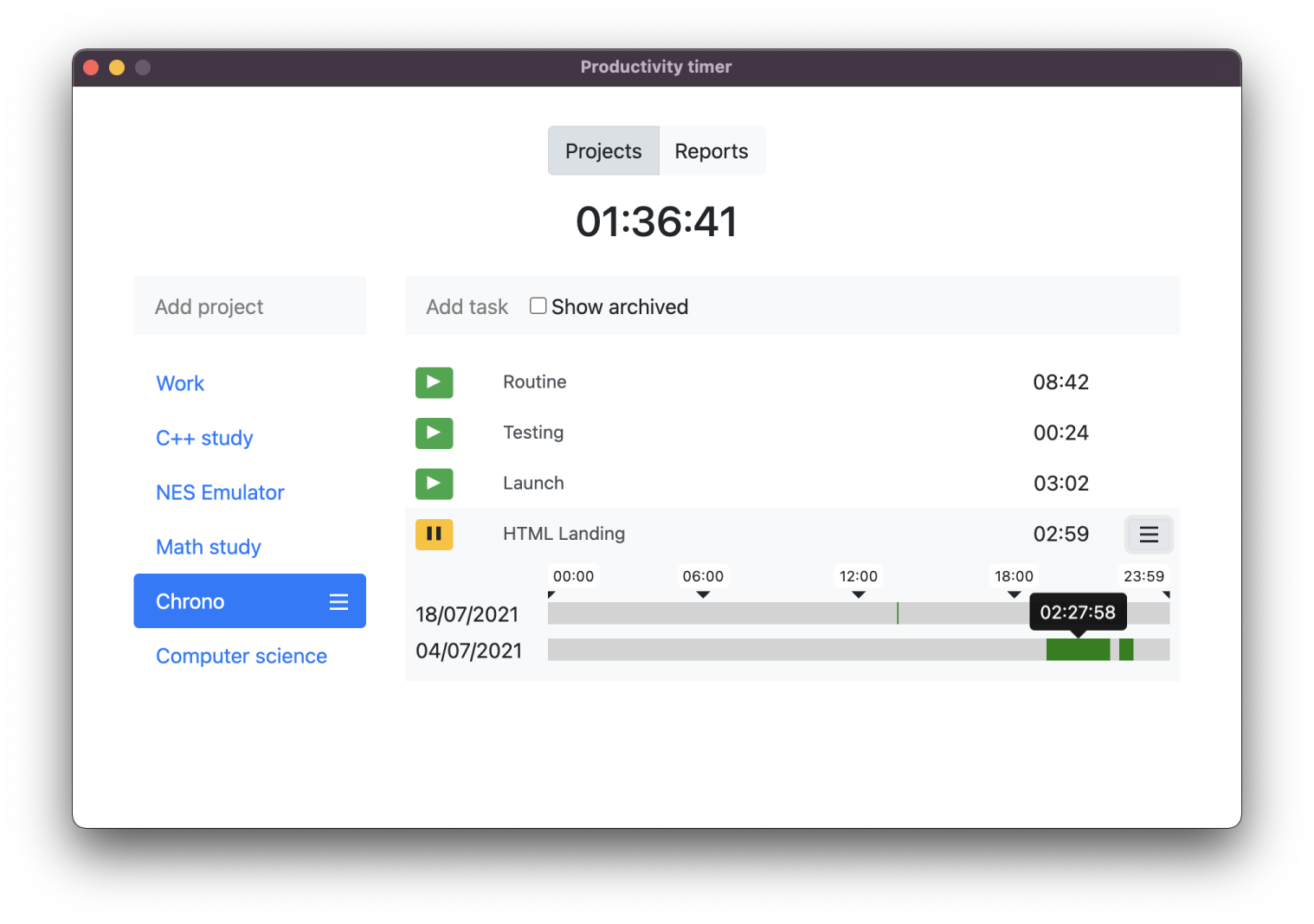
Task: Select the NES Emulator project
Action: pyautogui.click(x=220, y=492)
